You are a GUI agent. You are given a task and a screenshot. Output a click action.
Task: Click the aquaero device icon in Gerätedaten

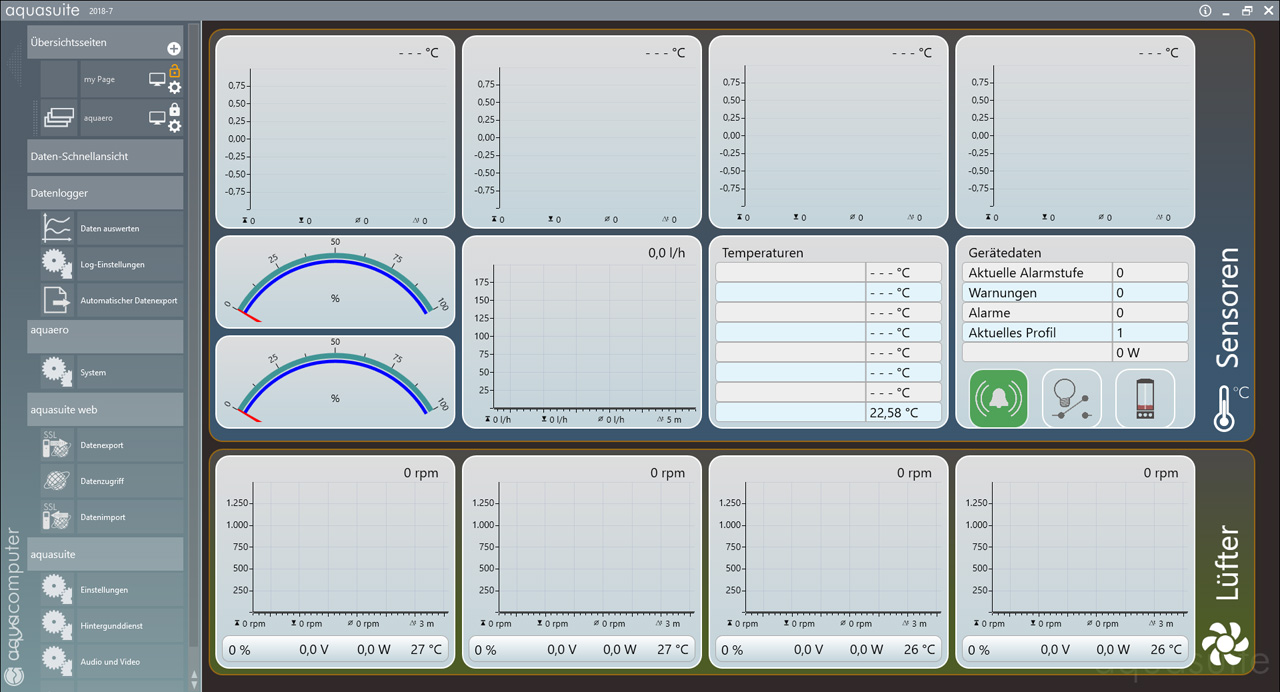(1145, 399)
